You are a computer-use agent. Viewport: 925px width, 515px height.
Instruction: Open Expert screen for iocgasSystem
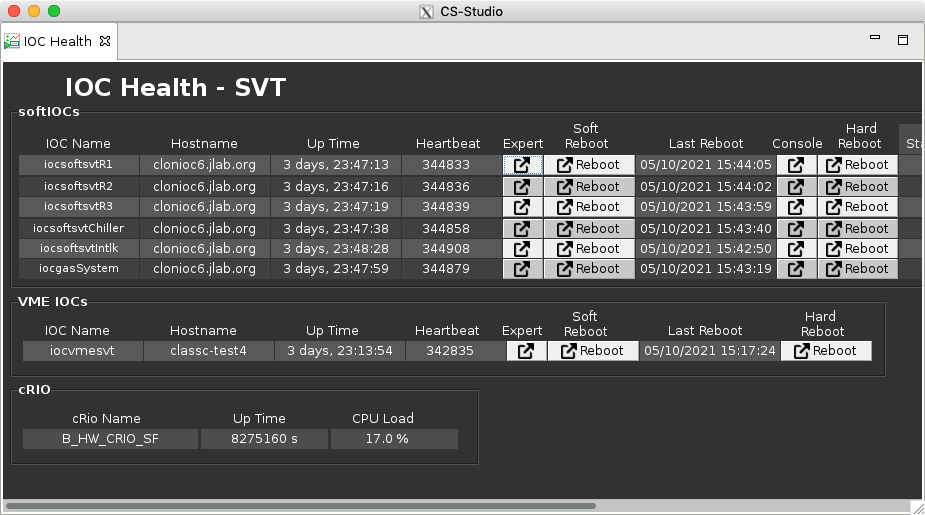(522, 269)
